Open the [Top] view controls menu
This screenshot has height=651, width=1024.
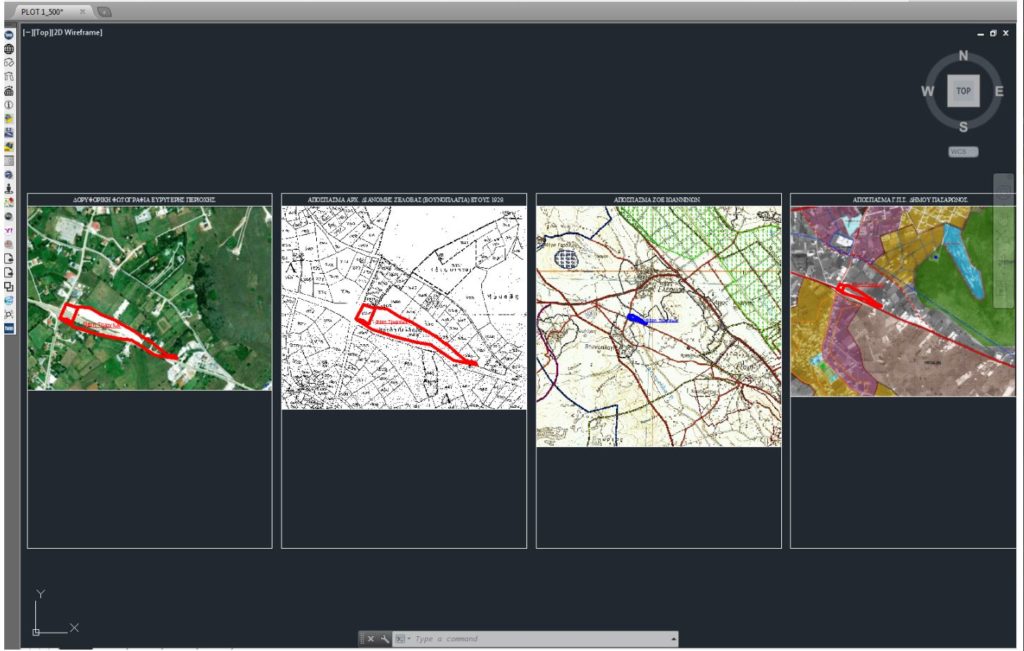coord(42,32)
